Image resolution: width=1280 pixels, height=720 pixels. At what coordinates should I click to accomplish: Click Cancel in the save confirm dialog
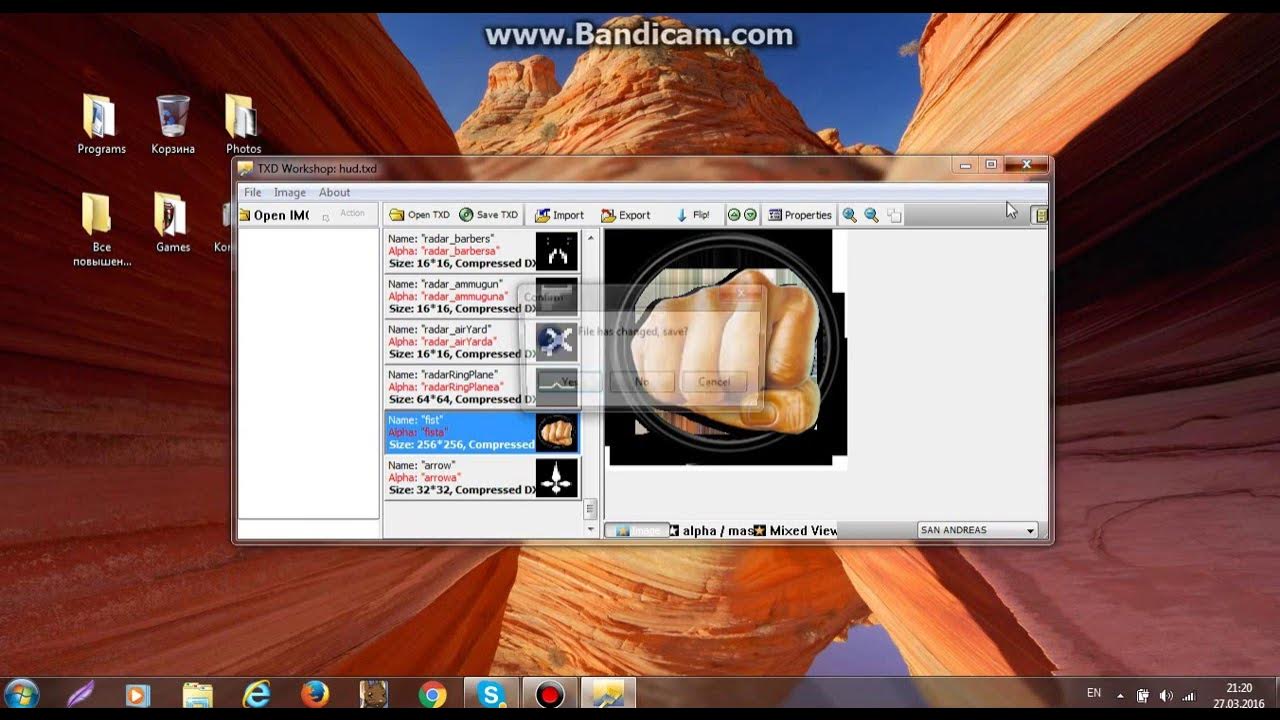pyautogui.click(x=714, y=381)
